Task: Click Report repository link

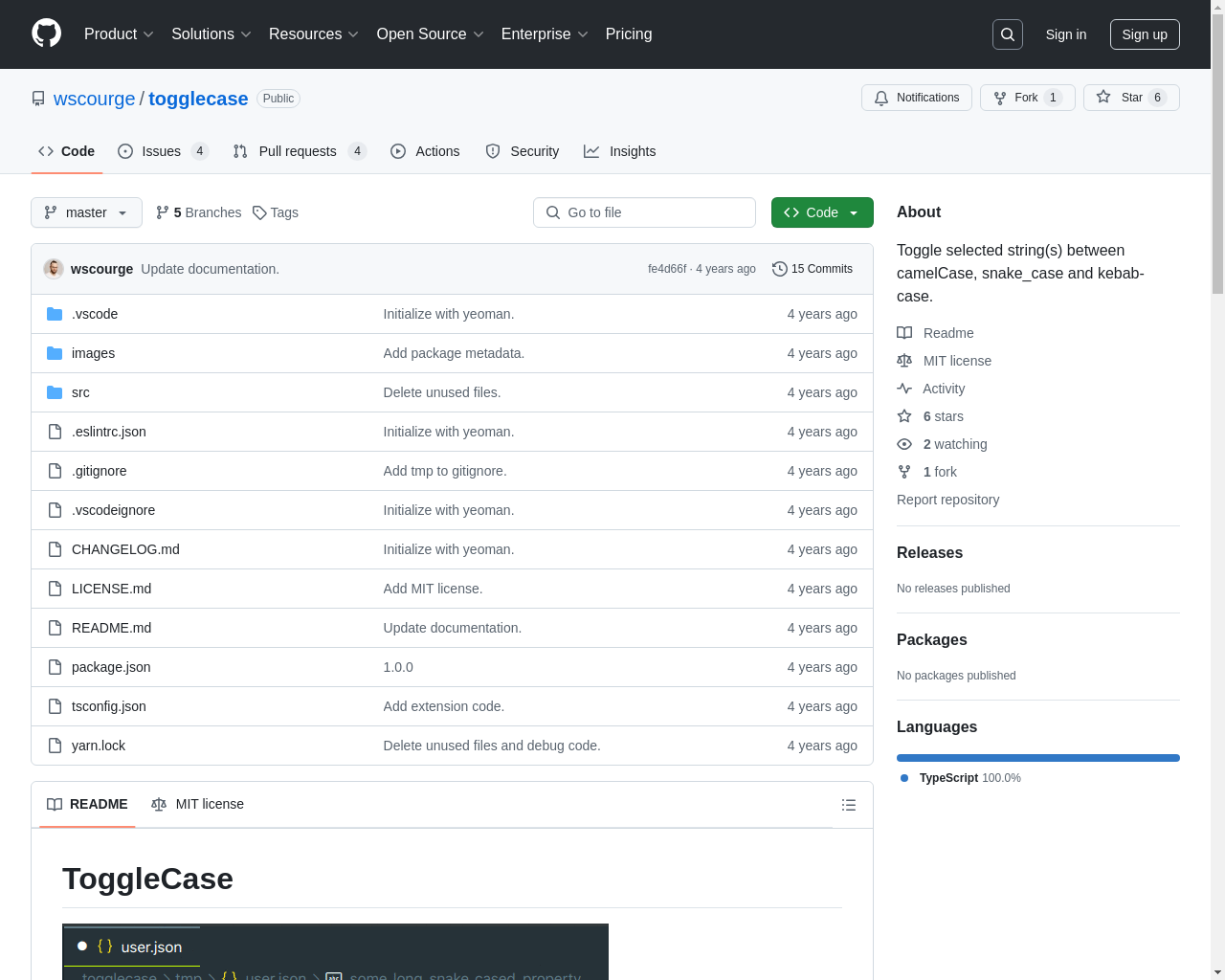Action: [x=947, y=500]
